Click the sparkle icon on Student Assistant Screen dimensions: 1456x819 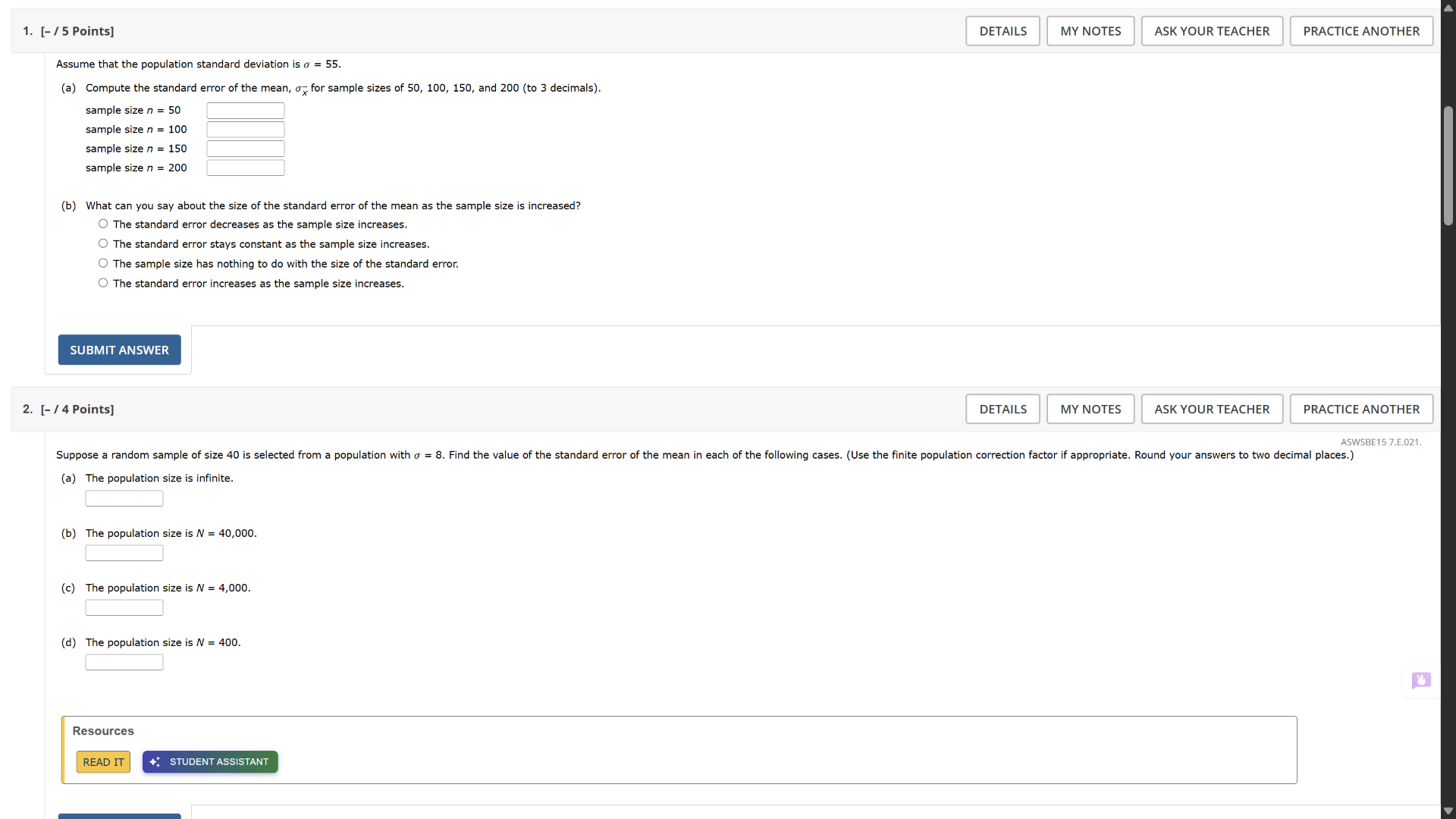coord(155,762)
